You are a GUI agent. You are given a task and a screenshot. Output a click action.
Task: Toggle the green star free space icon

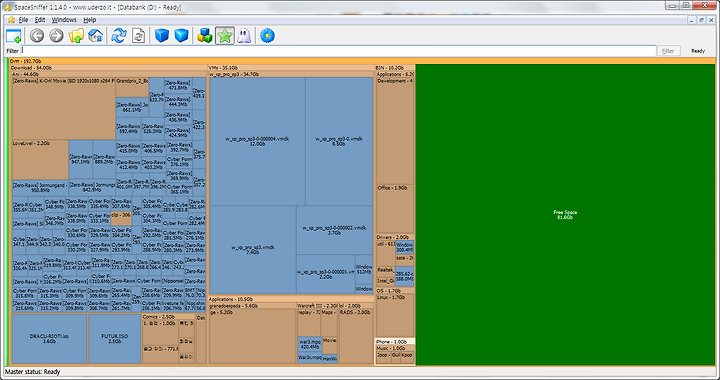225,36
